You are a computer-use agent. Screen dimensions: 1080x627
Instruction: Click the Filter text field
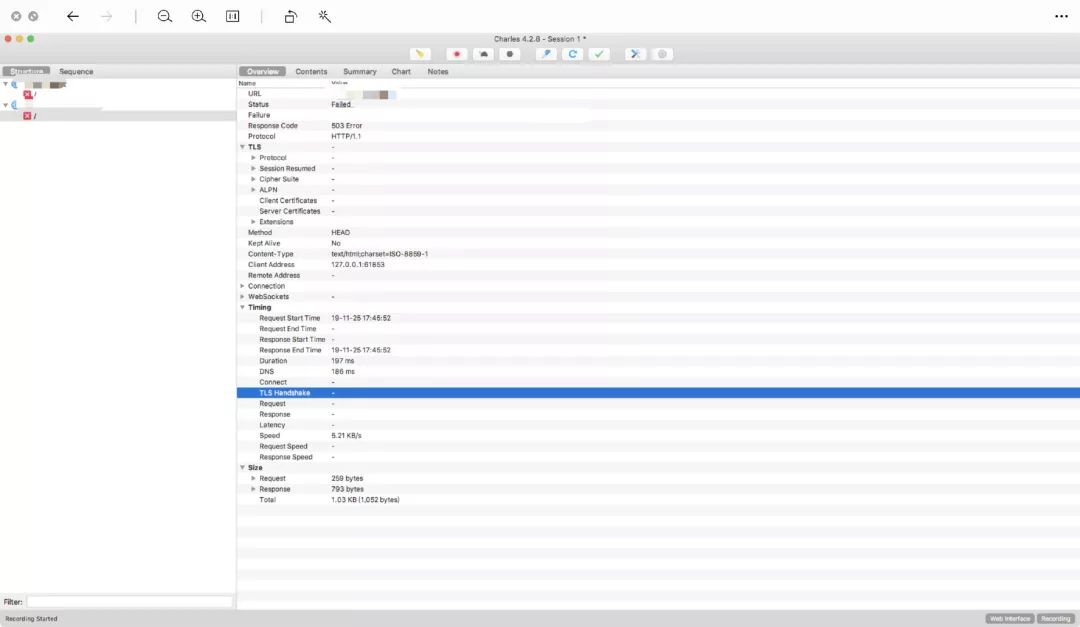(129, 602)
